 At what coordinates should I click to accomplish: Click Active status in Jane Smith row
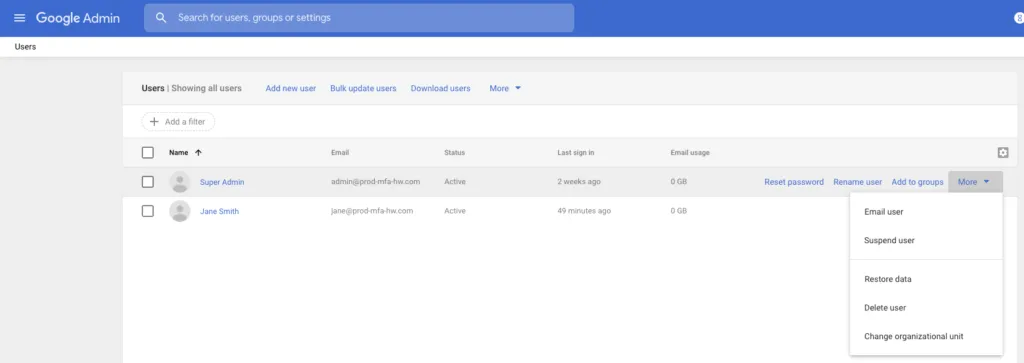[455, 211]
